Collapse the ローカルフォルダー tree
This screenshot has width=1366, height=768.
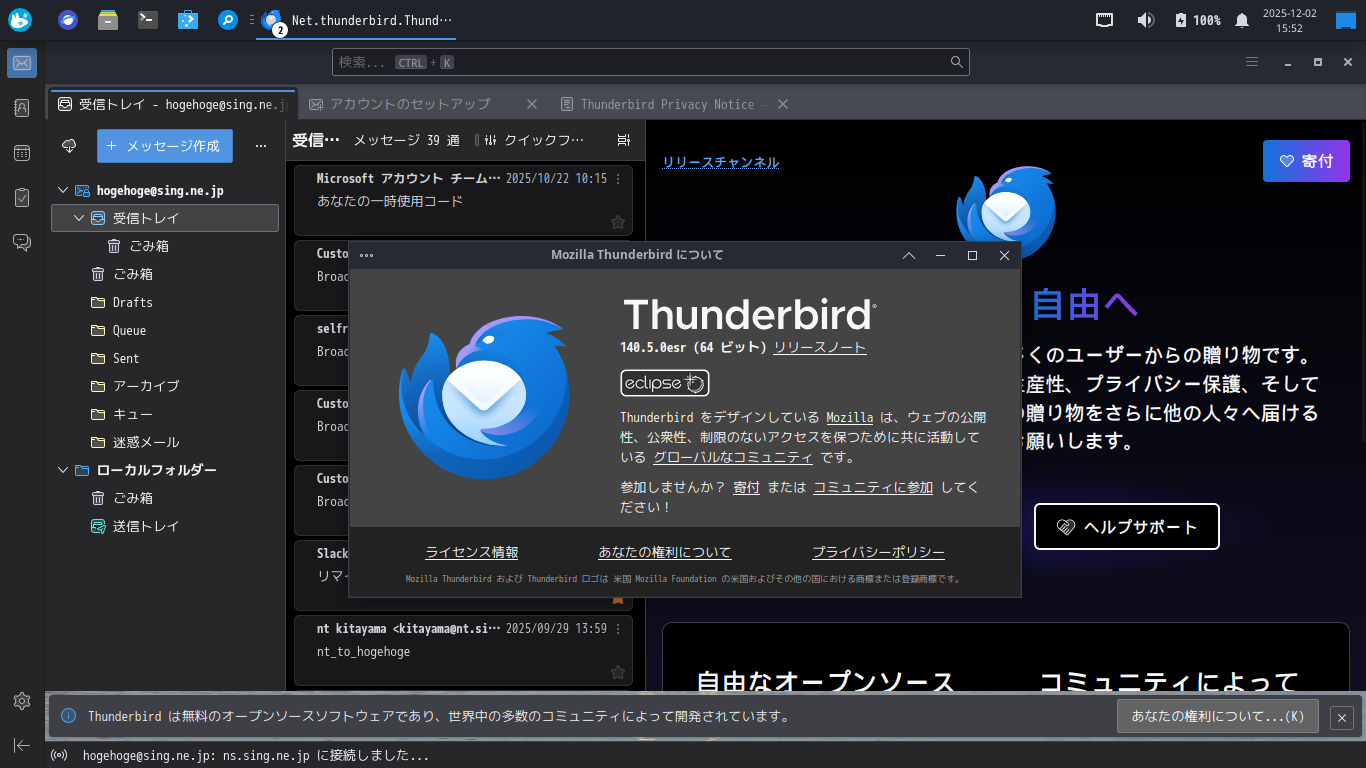(63, 470)
